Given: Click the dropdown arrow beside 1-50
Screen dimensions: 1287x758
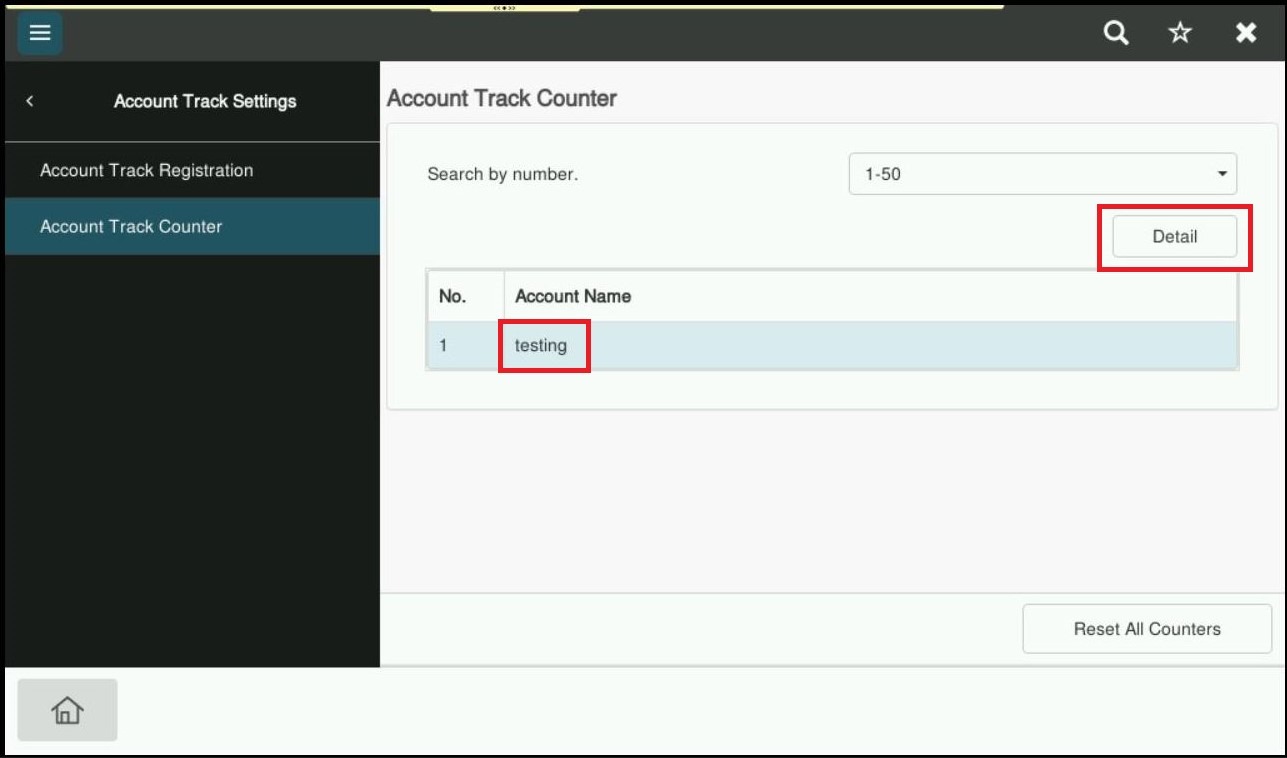Looking at the screenshot, I should 1221,174.
